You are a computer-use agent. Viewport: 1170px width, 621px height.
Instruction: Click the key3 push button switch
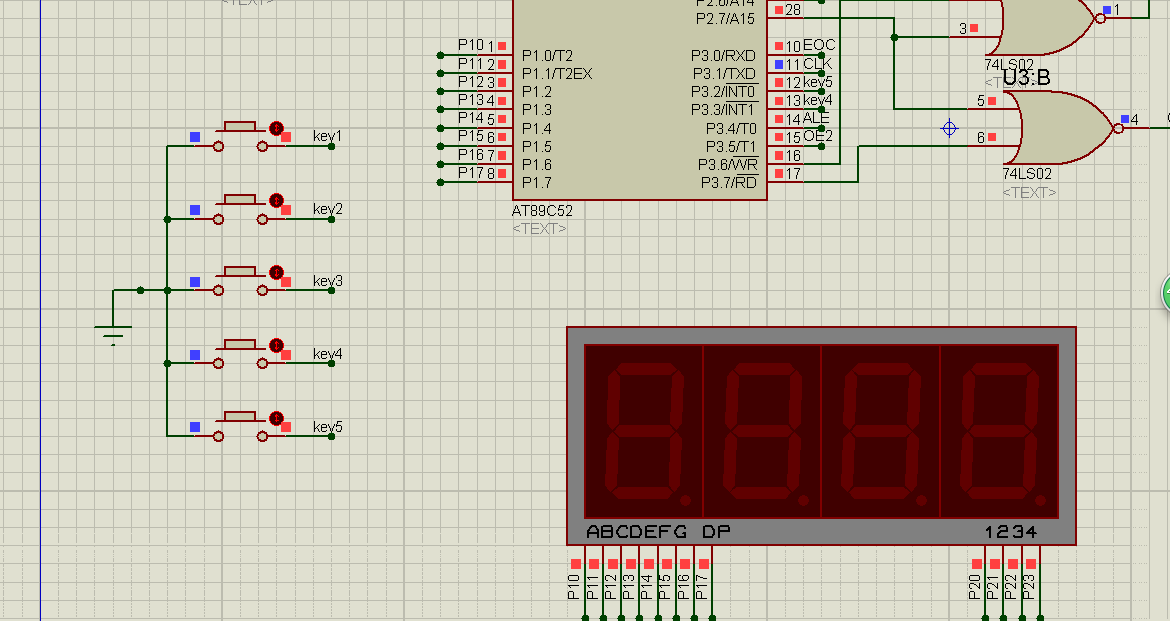[240, 281]
